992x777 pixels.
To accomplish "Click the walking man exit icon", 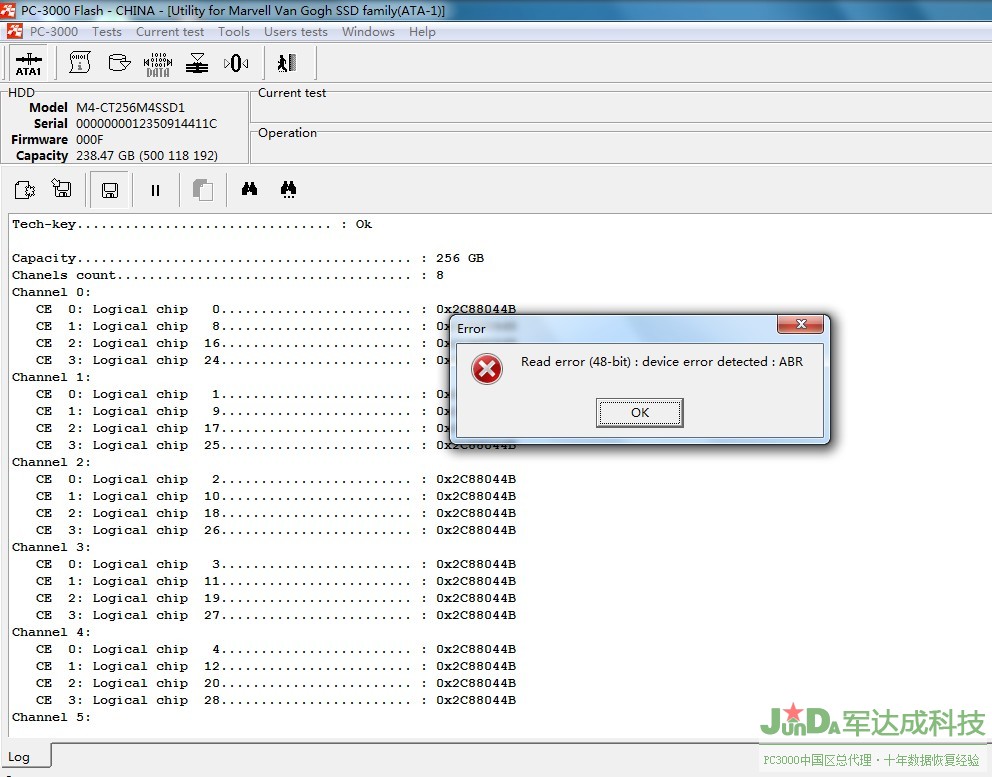I will tap(286, 63).
